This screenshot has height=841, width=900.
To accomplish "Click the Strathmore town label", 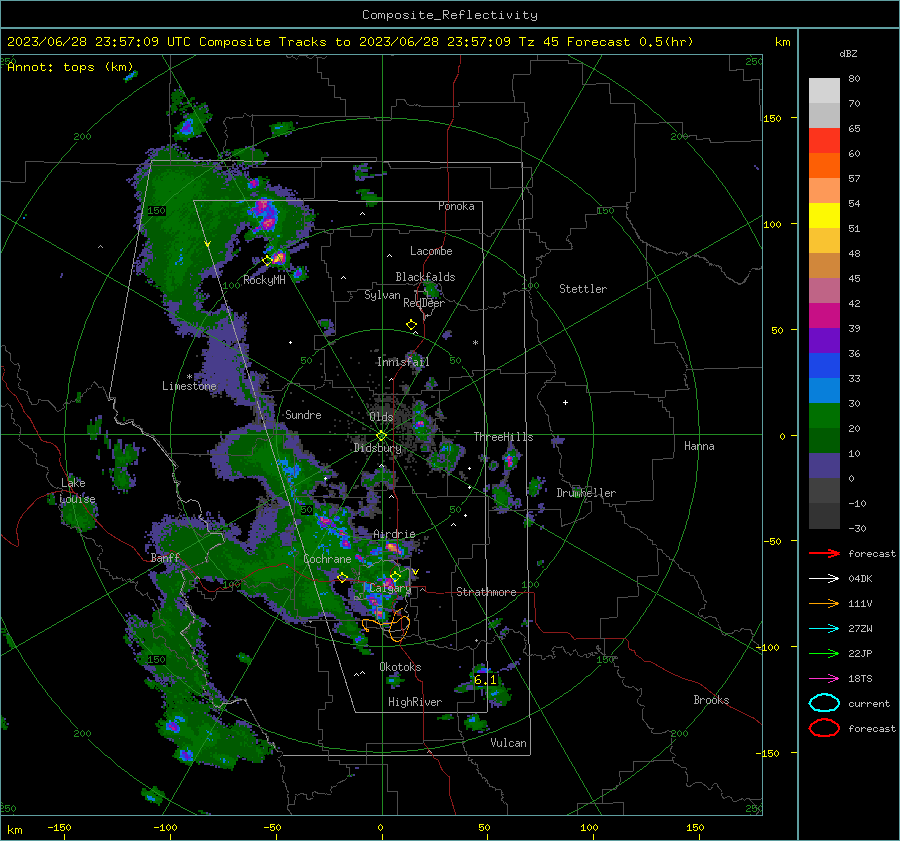I will point(486,592).
